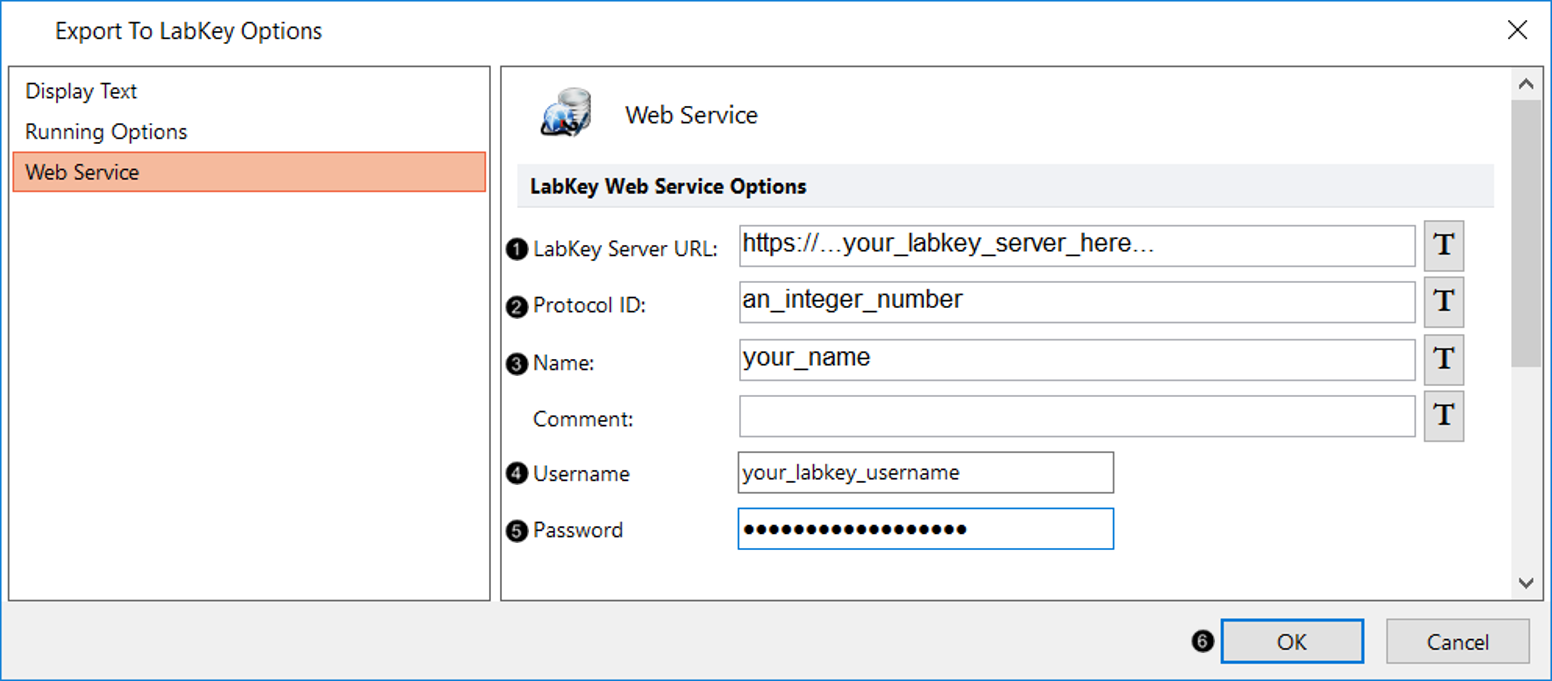Click into the Protocol ID field

pos(1077,302)
